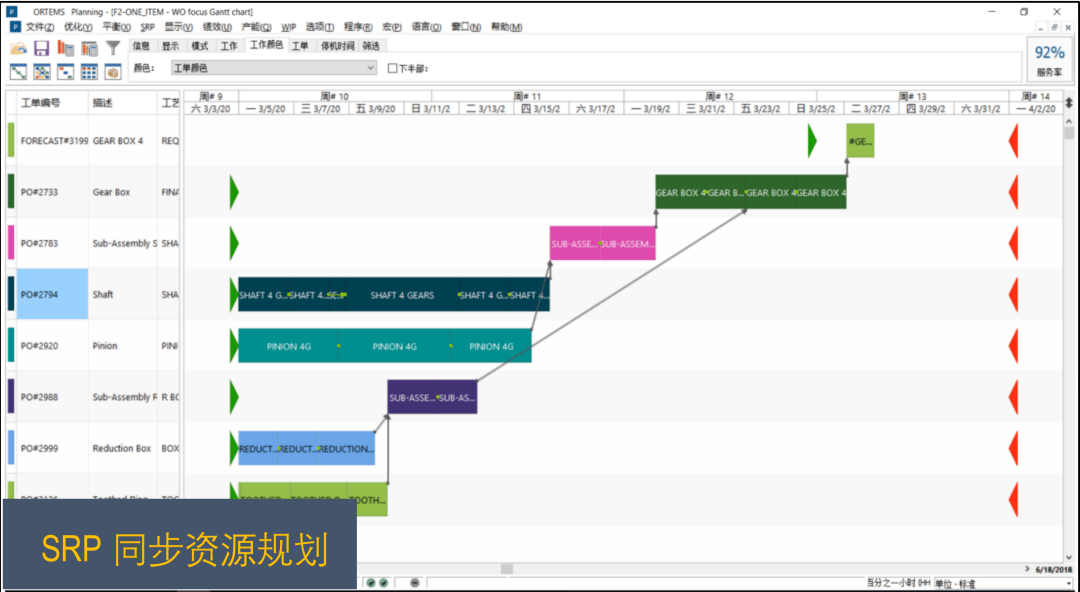Open the SRP menu
Screen dimensions: 1080x592
(147, 27)
